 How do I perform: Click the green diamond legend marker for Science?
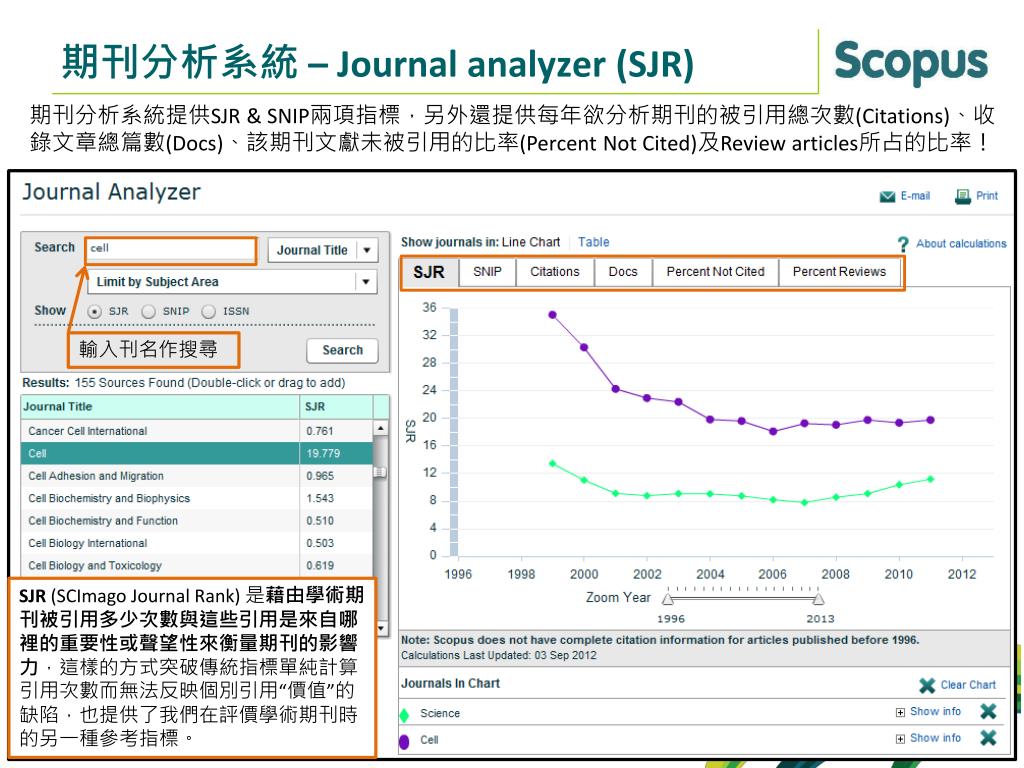pos(404,714)
